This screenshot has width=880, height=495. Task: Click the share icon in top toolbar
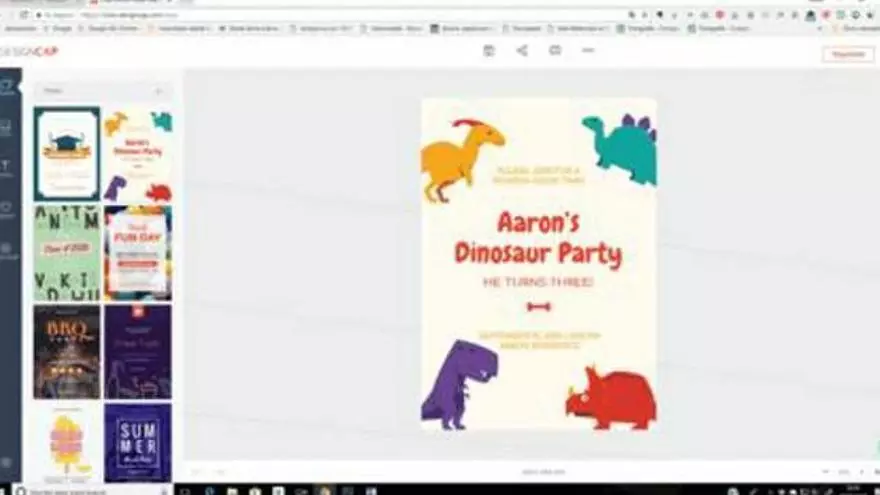tap(522, 51)
